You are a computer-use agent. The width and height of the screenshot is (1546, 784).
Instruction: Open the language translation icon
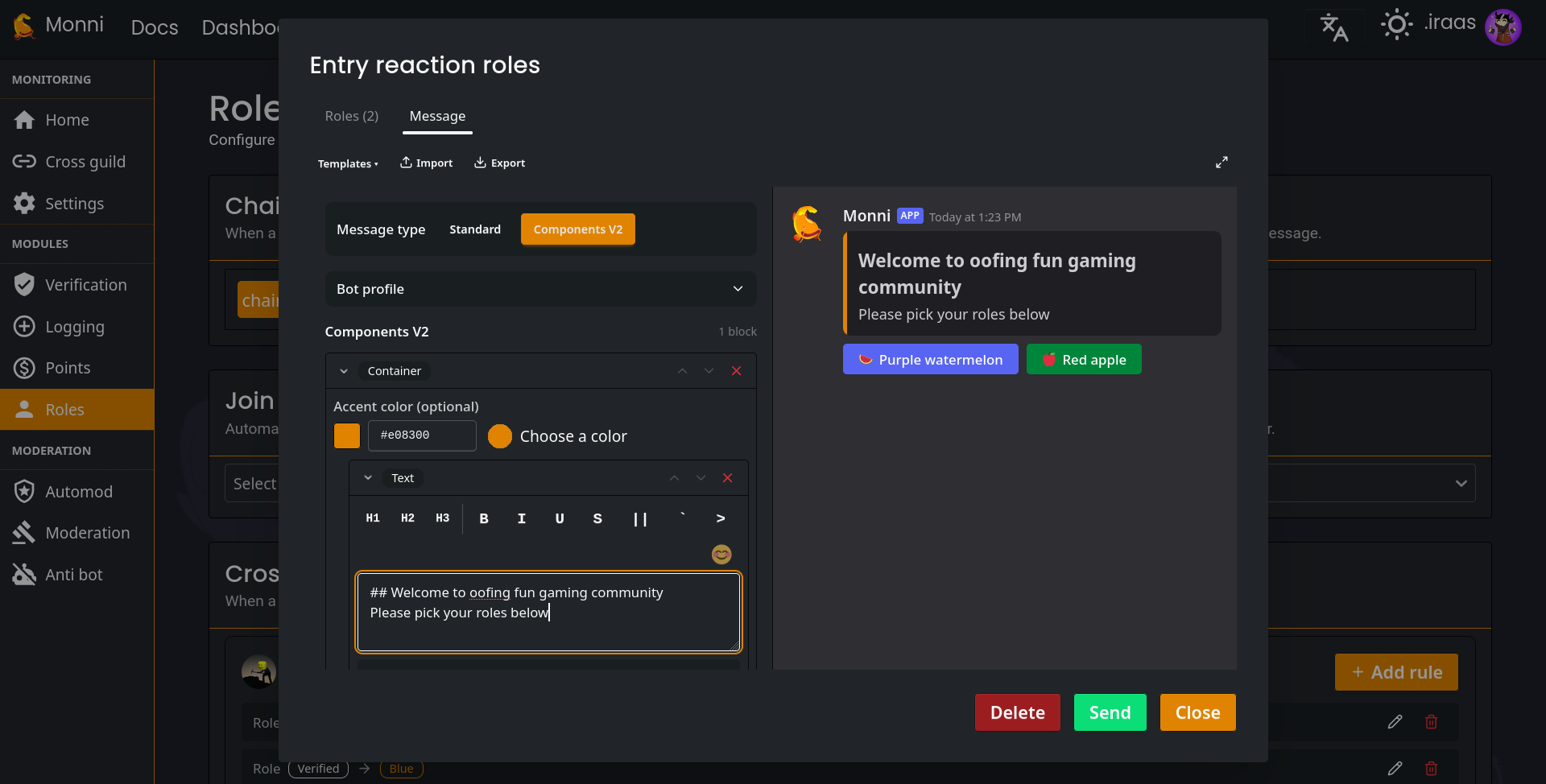1333,27
